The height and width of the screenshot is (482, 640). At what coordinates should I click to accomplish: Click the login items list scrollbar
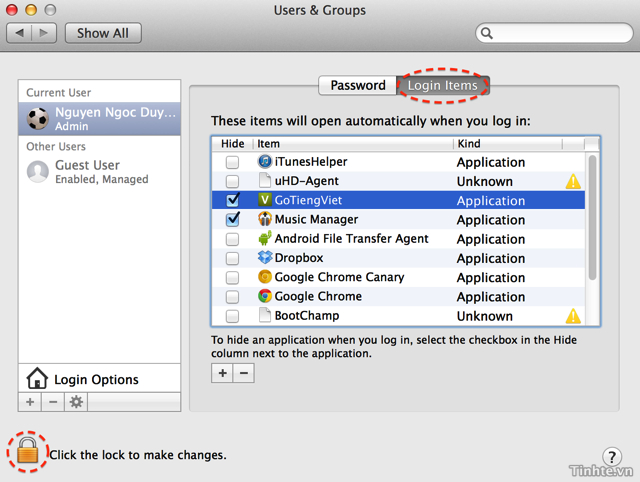tap(592, 218)
